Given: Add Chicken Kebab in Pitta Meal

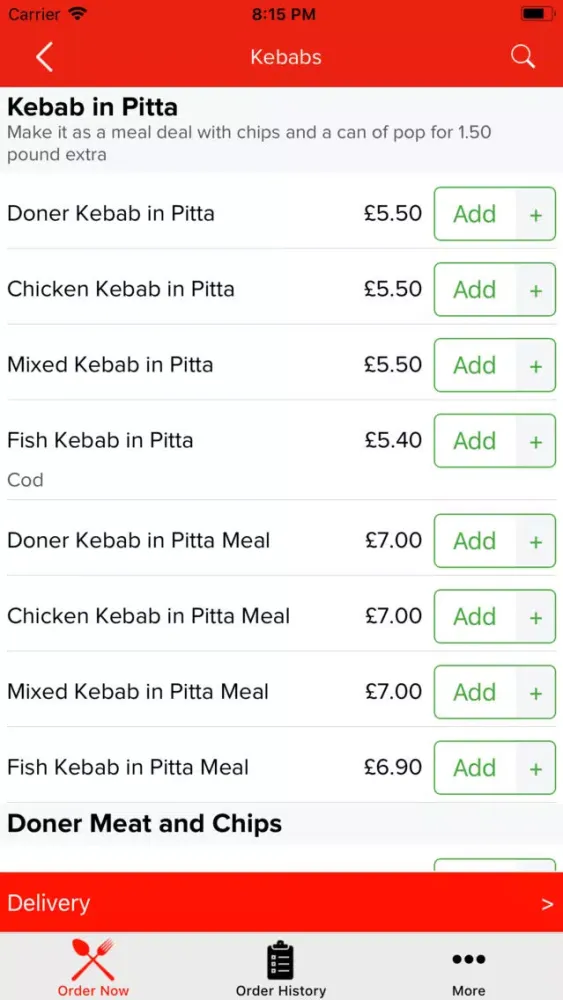Looking at the screenshot, I should tap(475, 617).
